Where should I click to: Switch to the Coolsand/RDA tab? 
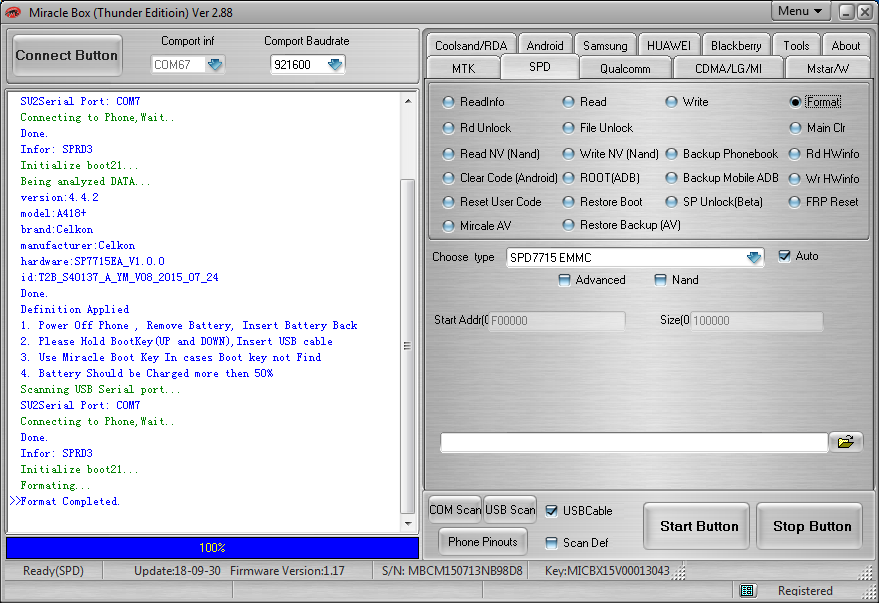coord(471,45)
